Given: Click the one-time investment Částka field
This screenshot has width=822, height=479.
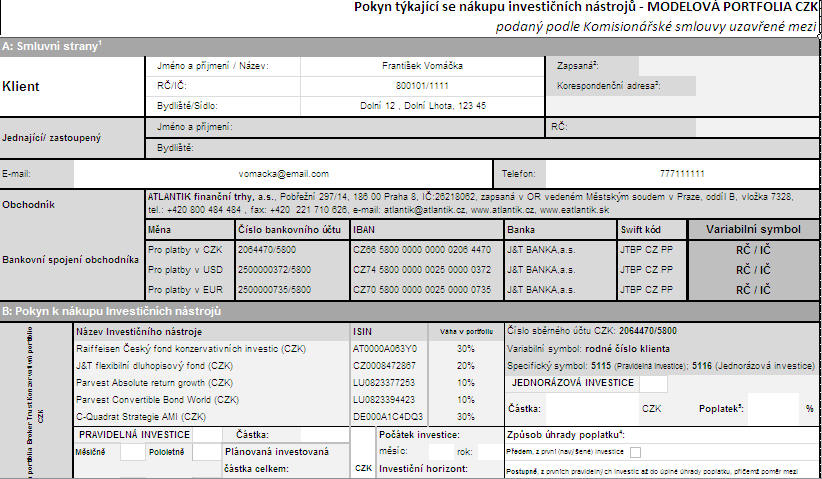Looking at the screenshot, I should coord(592,409).
